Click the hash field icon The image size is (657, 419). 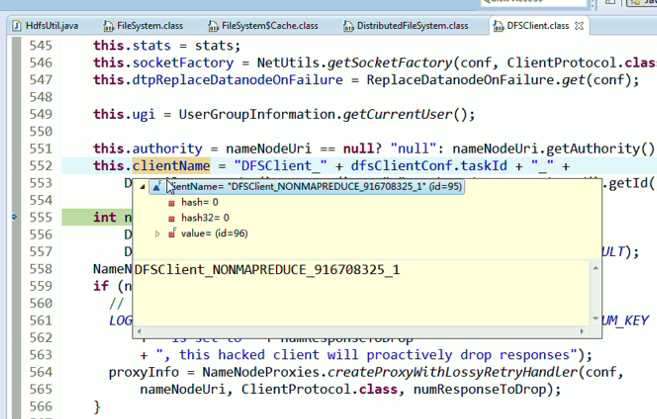click(171, 203)
